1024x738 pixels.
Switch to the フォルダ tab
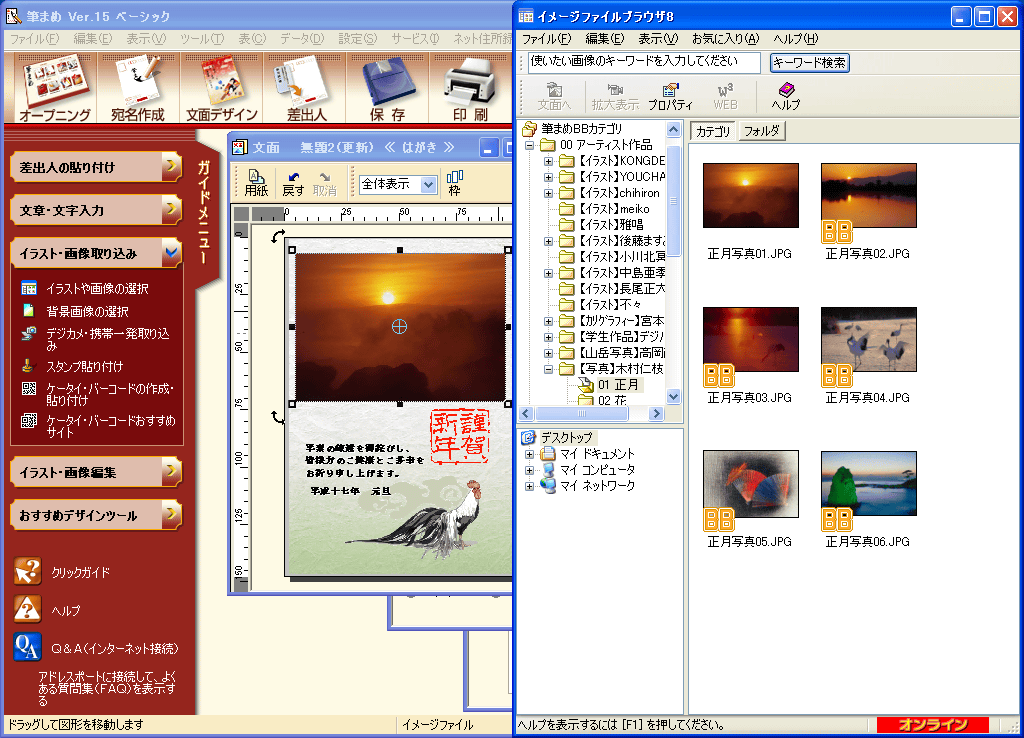pos(762,131)
